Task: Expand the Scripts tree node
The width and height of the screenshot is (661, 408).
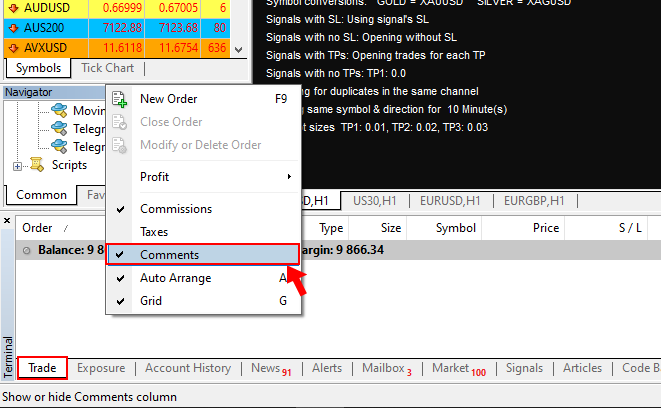Action: 17,165
